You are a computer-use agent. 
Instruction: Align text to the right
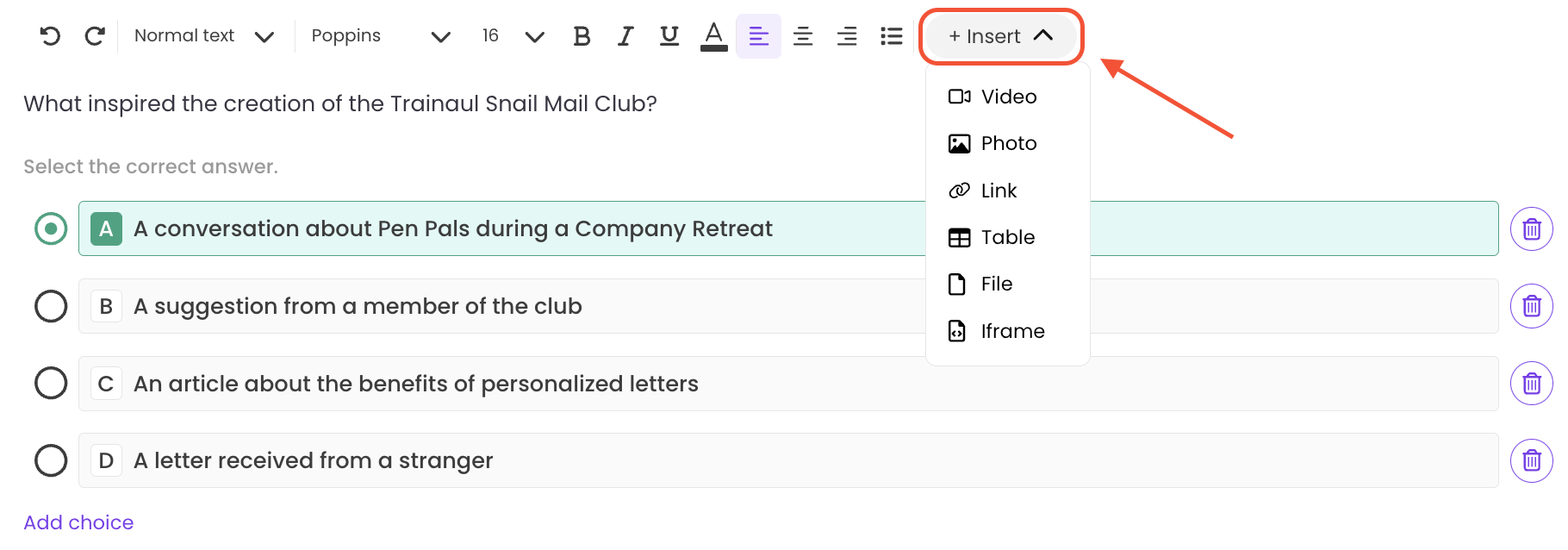click(x=847, y=35)
